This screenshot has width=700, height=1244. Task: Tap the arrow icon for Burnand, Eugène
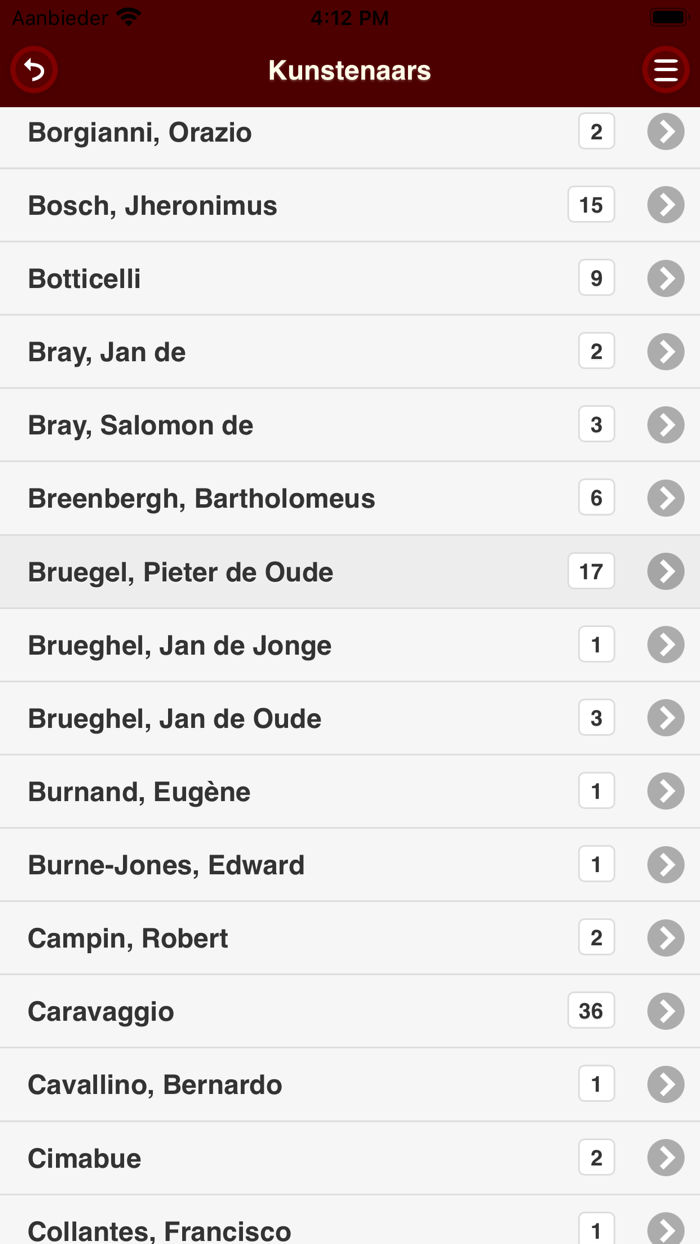[x=665, y=791]
